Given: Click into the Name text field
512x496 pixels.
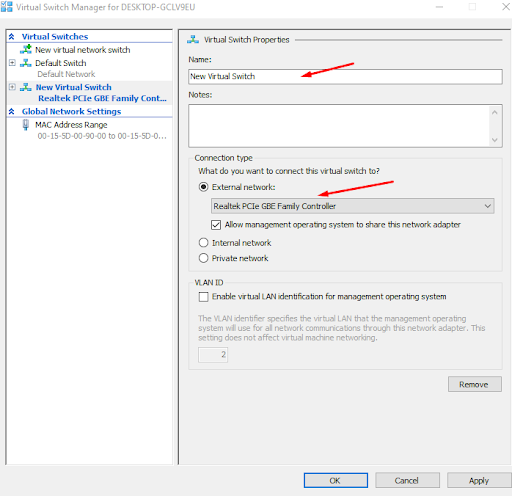Looking at the screenshot, I should [x=345, y=77].
